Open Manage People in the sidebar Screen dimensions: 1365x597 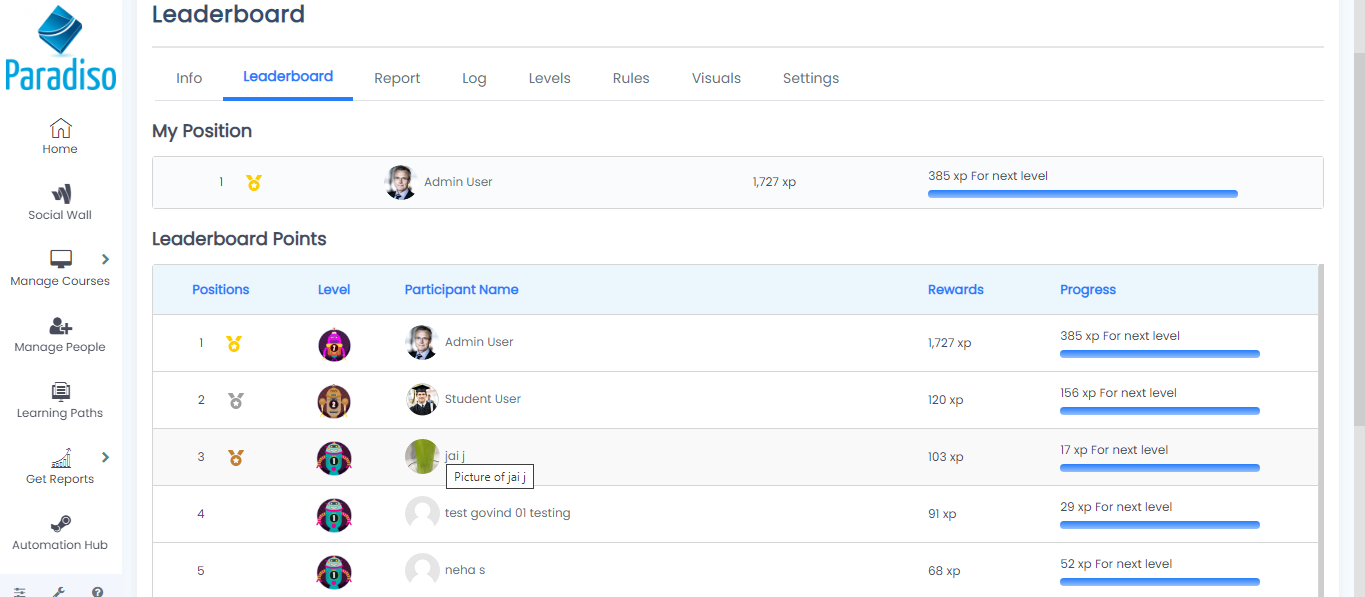point(60,335)
